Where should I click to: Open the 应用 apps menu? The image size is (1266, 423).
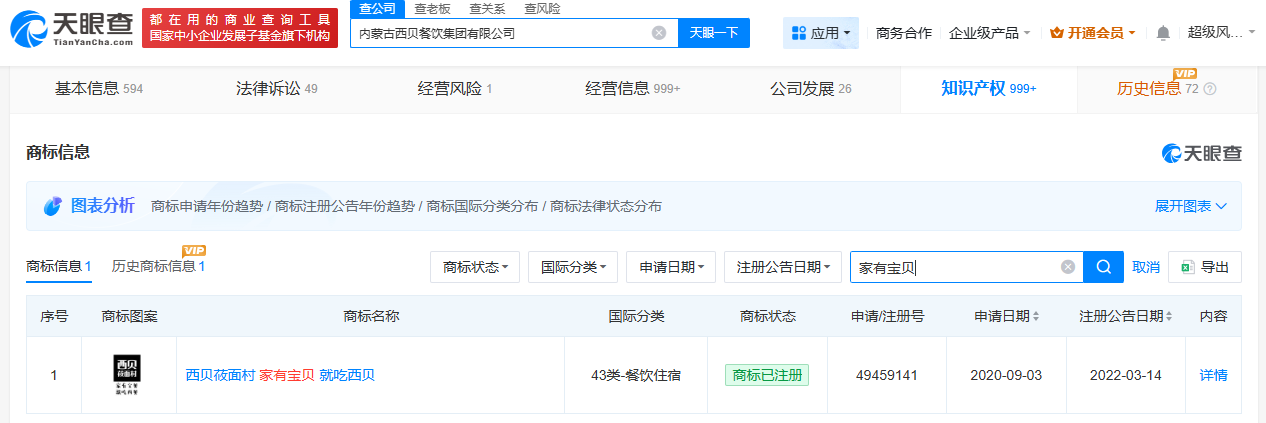tap(820, 33)
